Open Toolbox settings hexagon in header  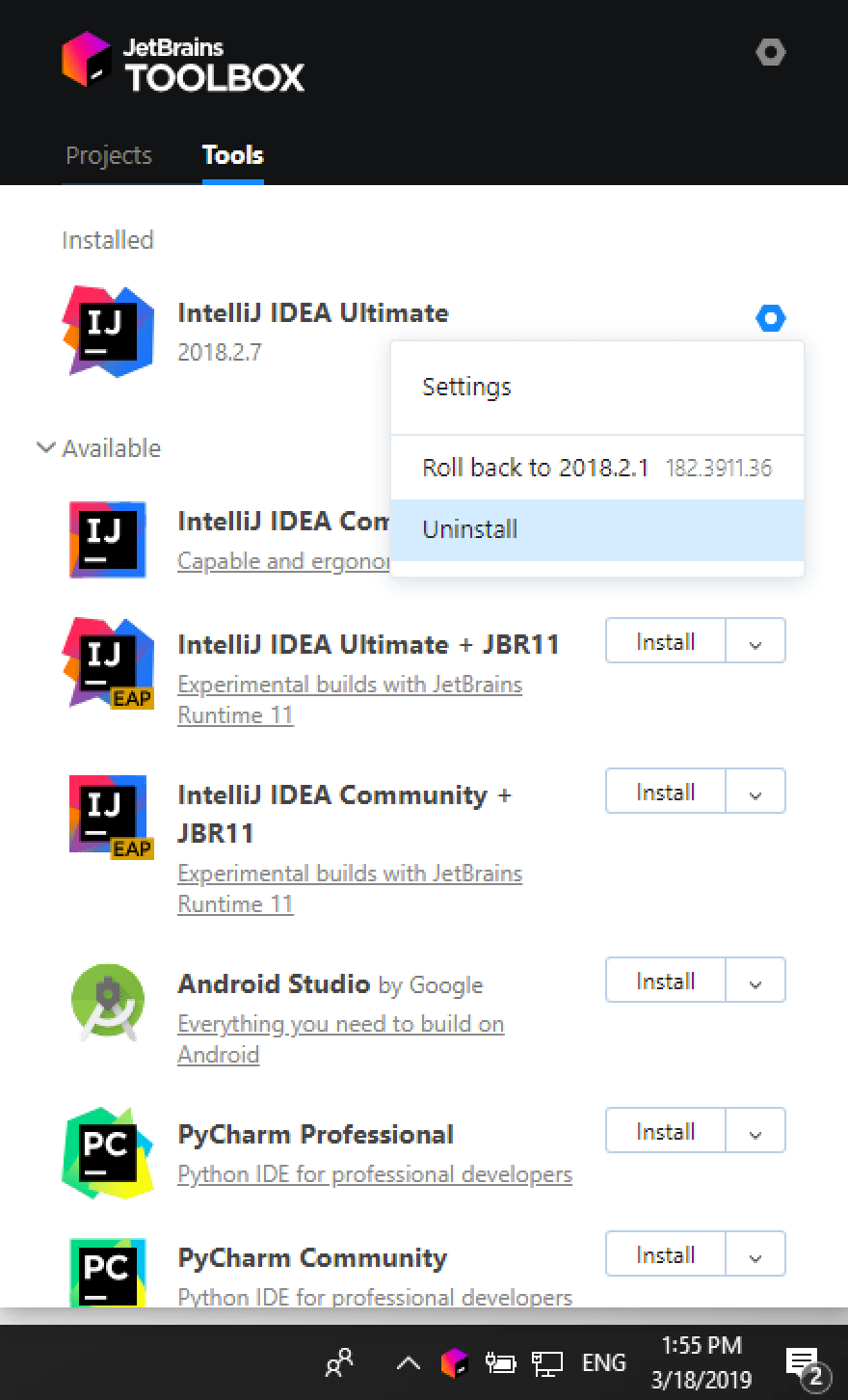coord(770,52)
